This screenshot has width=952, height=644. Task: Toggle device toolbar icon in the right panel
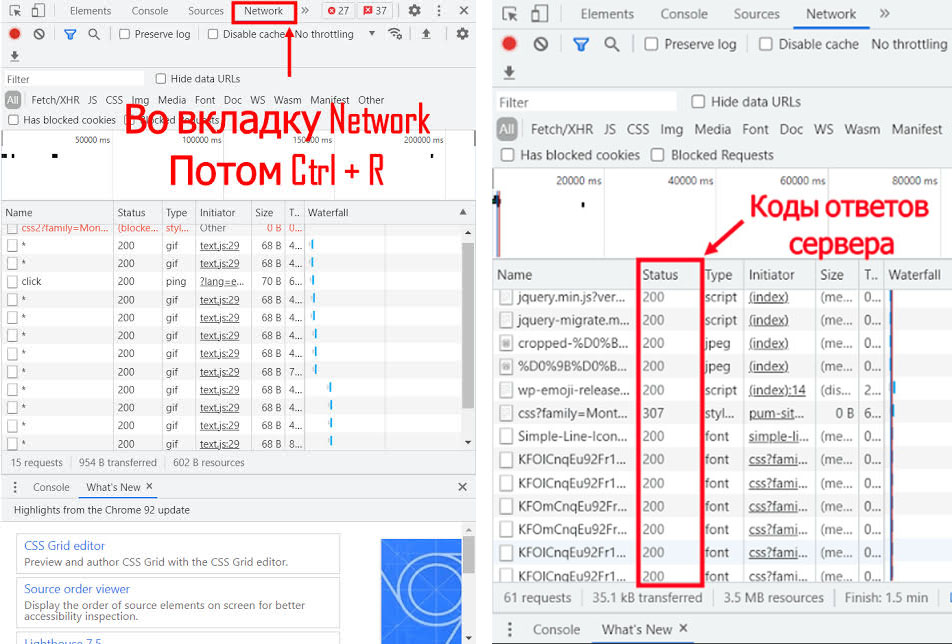[538, 14]
